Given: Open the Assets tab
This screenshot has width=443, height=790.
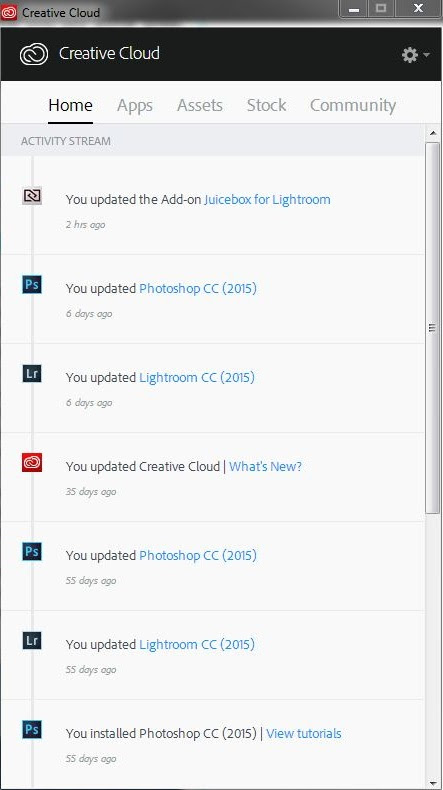Looking at the screenshot, I should (200, 105).
